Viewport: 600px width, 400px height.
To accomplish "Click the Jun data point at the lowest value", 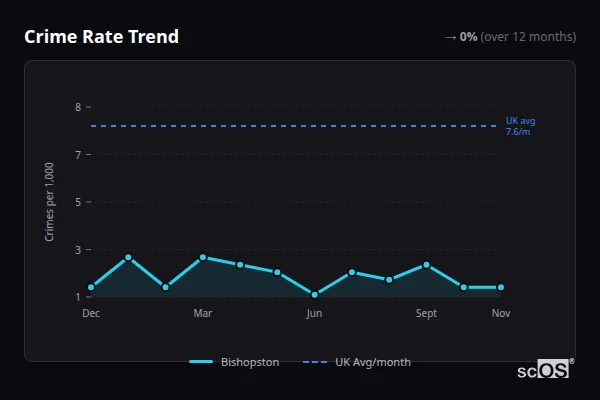I will point(315,294).
